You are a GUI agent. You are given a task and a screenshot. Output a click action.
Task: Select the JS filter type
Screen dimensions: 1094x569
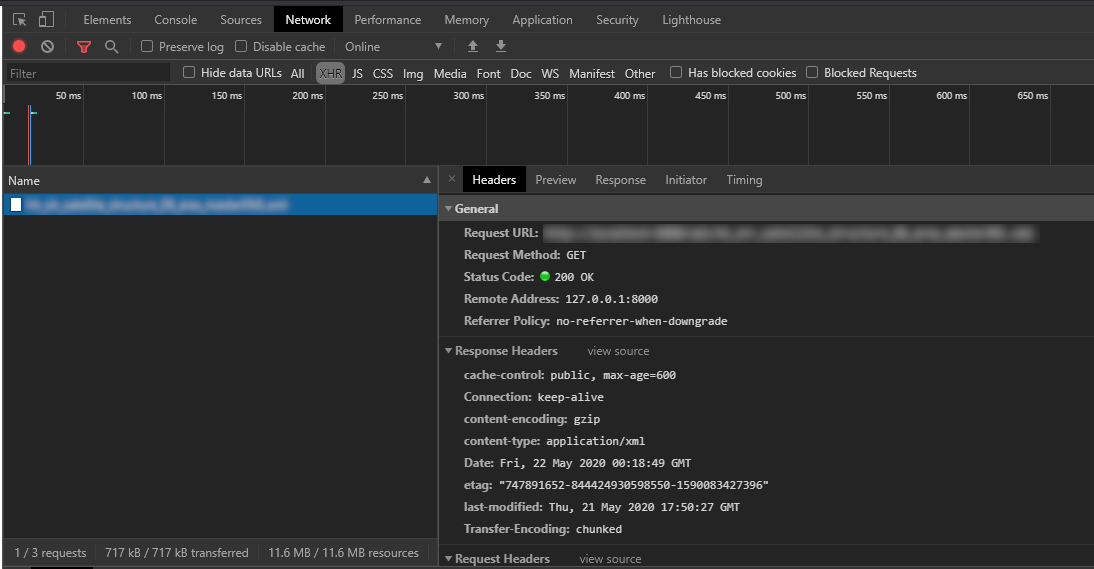[x=357, y=73]
